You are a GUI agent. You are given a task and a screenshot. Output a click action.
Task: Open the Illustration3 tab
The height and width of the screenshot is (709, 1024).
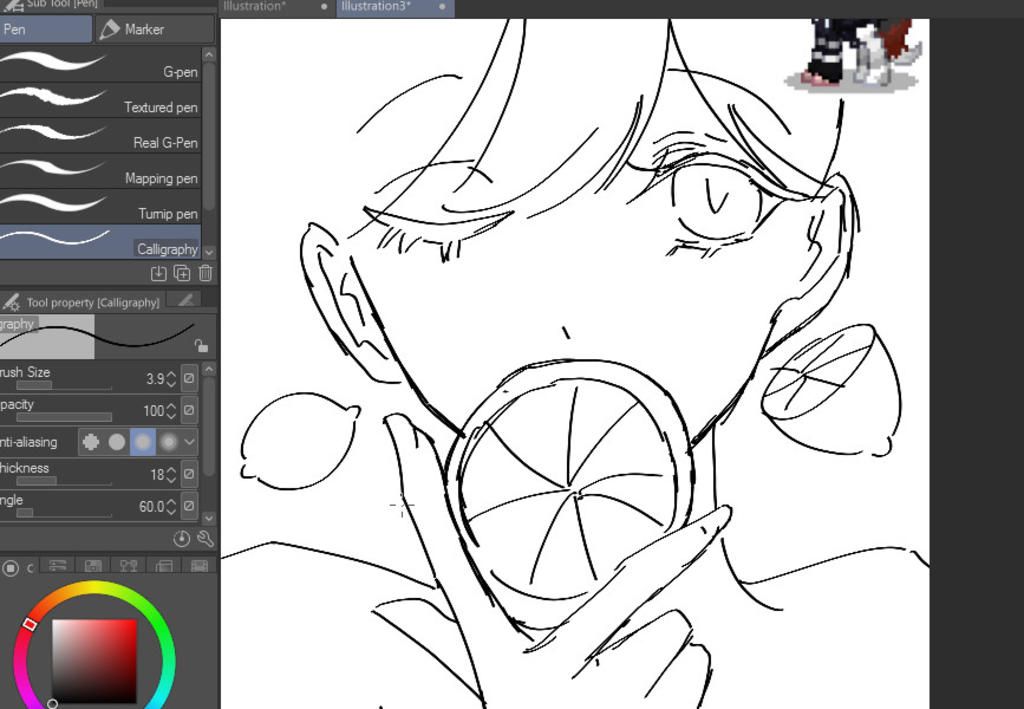pos(394,7)
